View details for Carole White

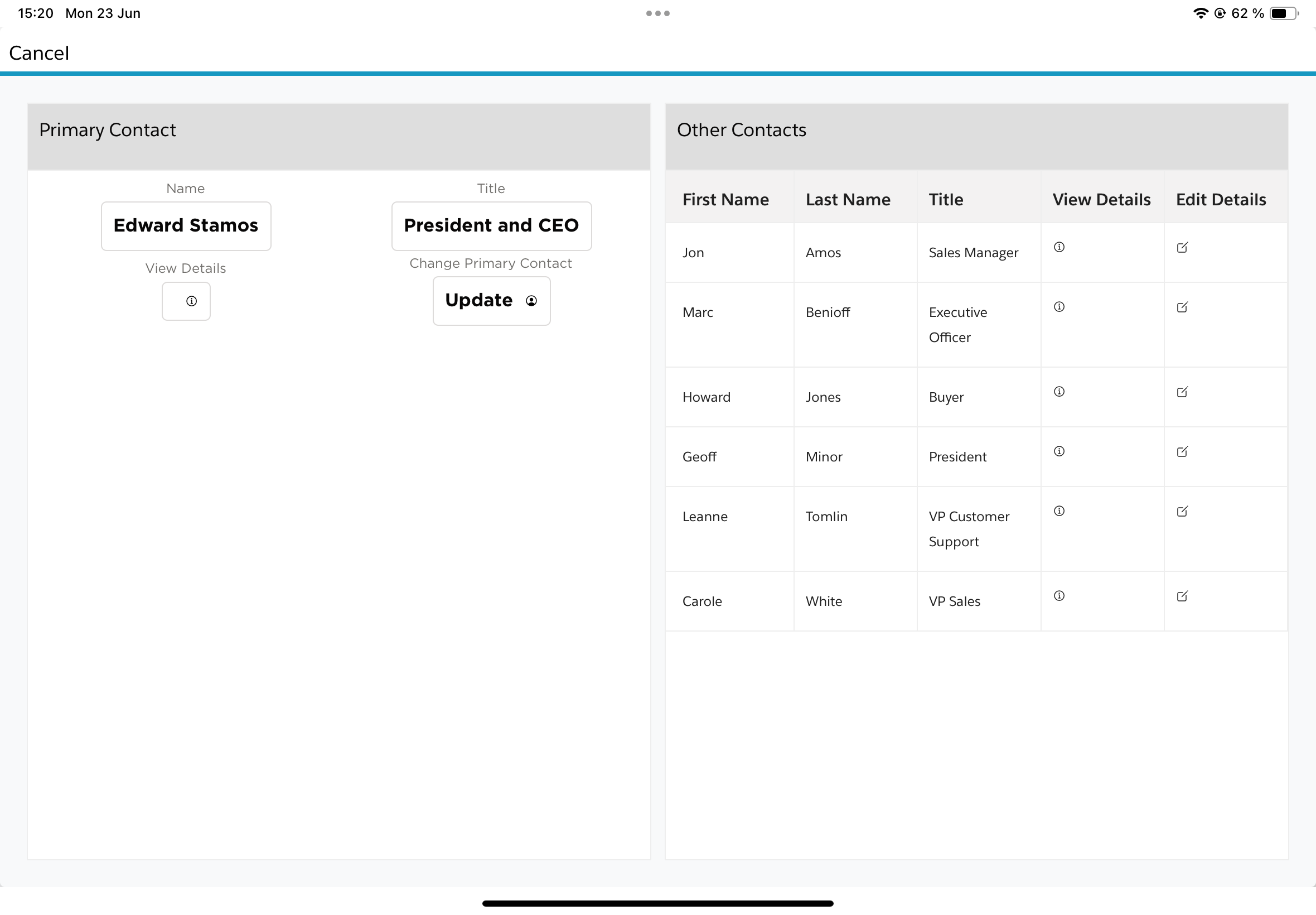1059,596
